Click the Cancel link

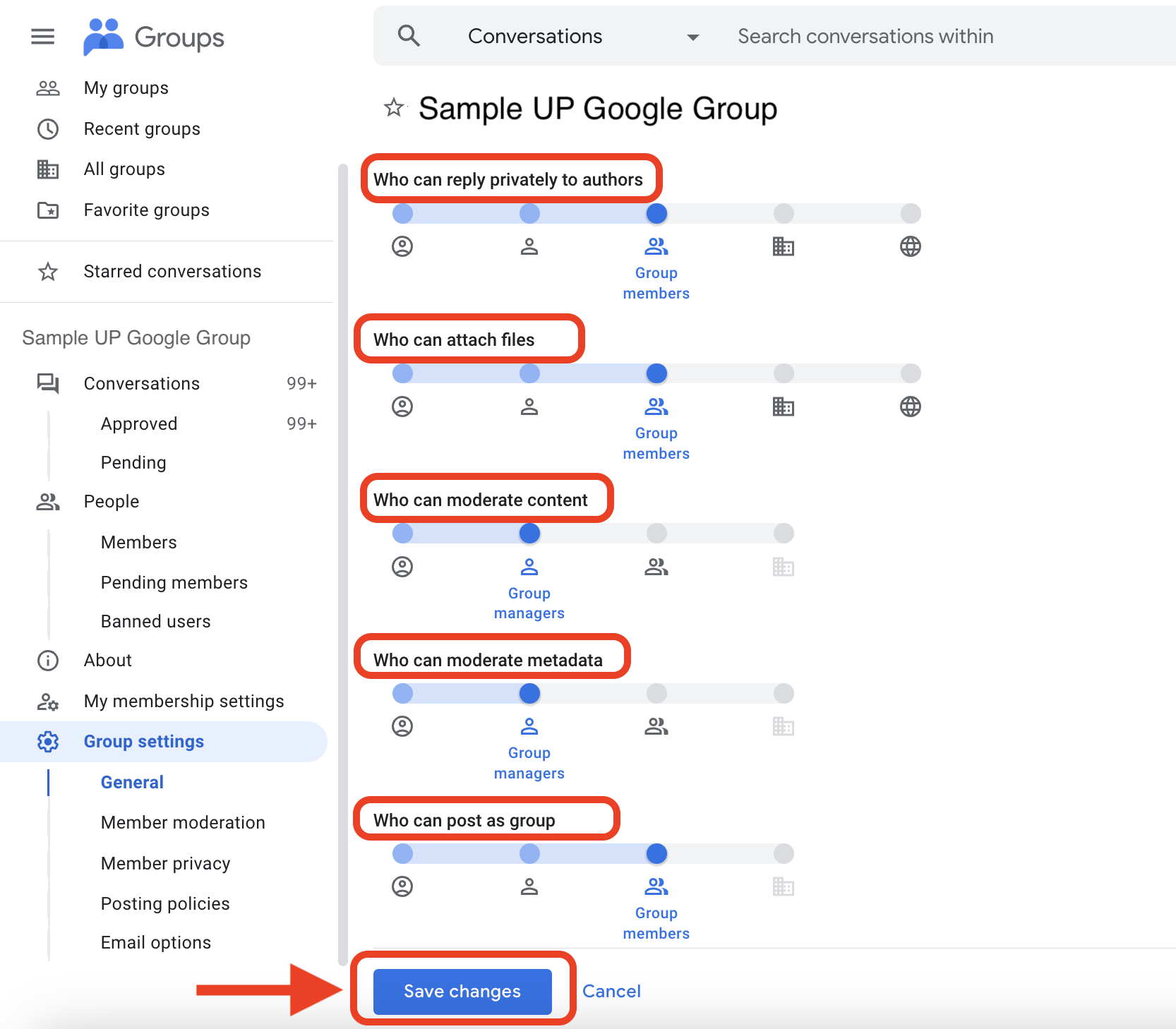coord(611,991)
